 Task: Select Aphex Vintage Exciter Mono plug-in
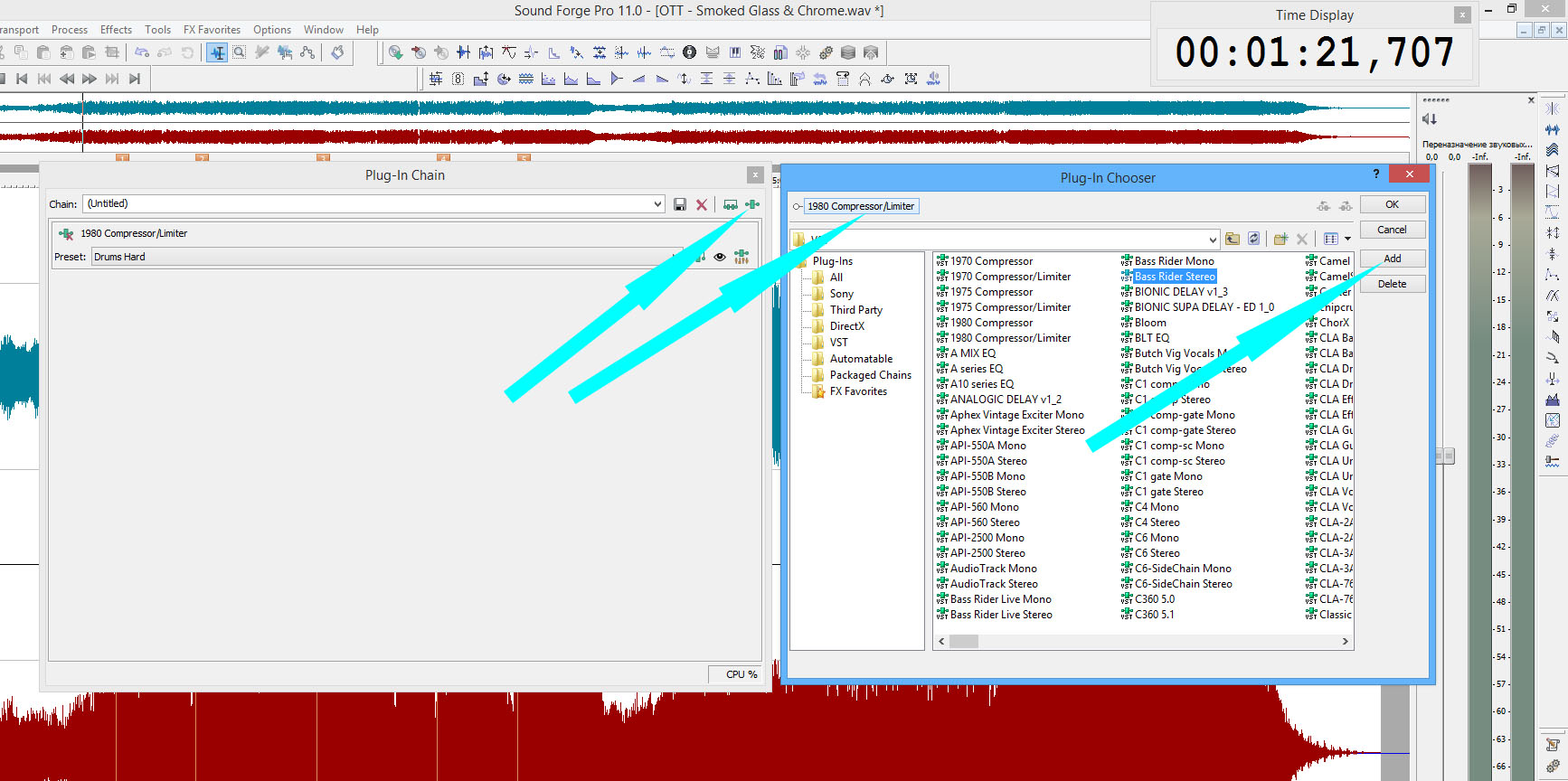[1017, 415]
